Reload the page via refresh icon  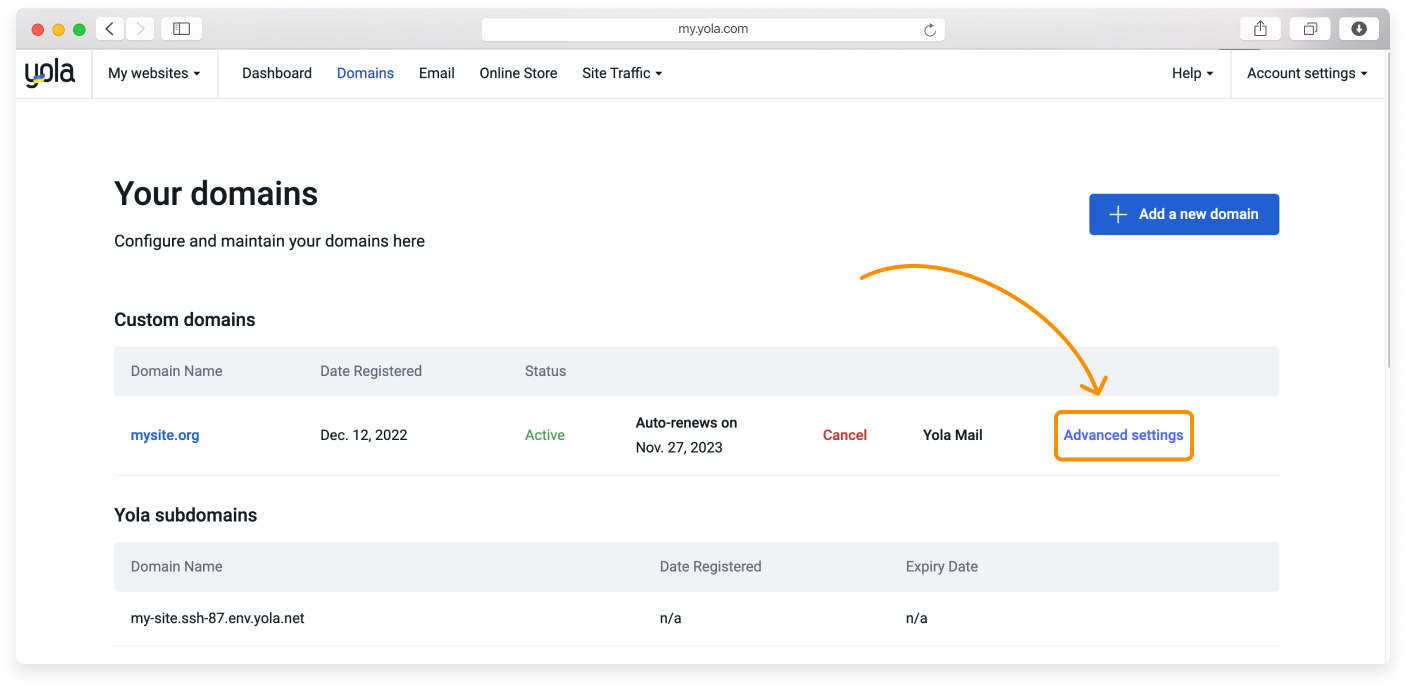tap(931, 29)
